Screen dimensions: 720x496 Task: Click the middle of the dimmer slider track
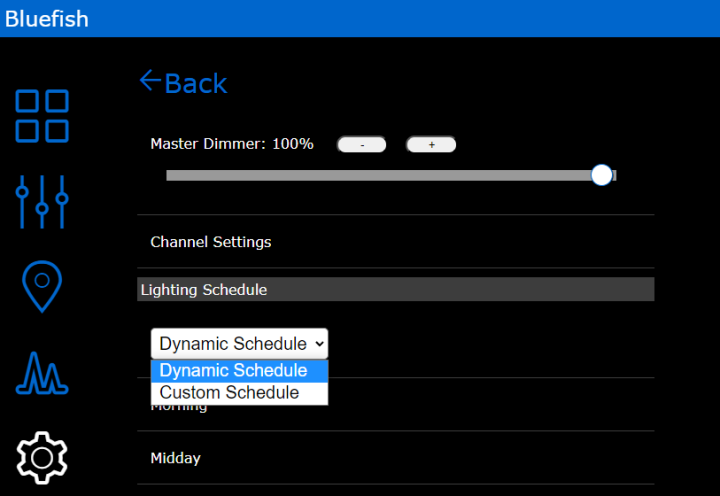click(x=390, y=175)
